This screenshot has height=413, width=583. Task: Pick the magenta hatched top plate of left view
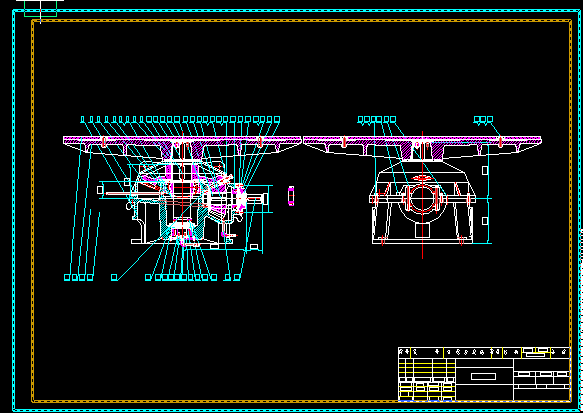(x=182, y=141)
